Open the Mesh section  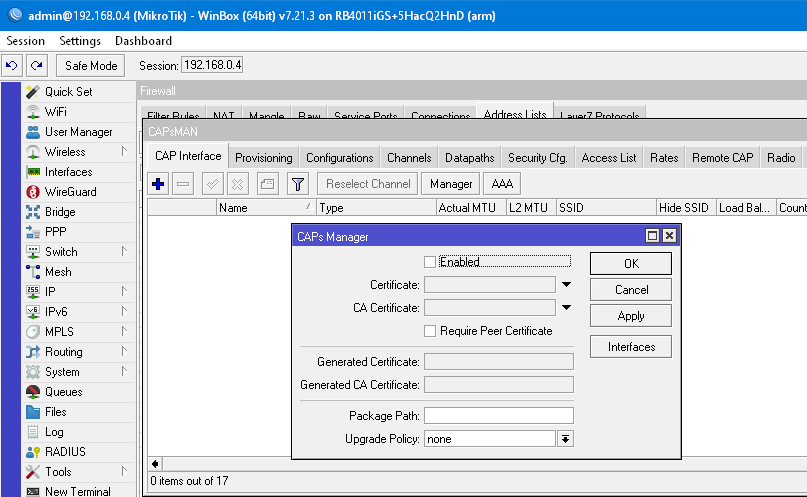pos(58,272)
